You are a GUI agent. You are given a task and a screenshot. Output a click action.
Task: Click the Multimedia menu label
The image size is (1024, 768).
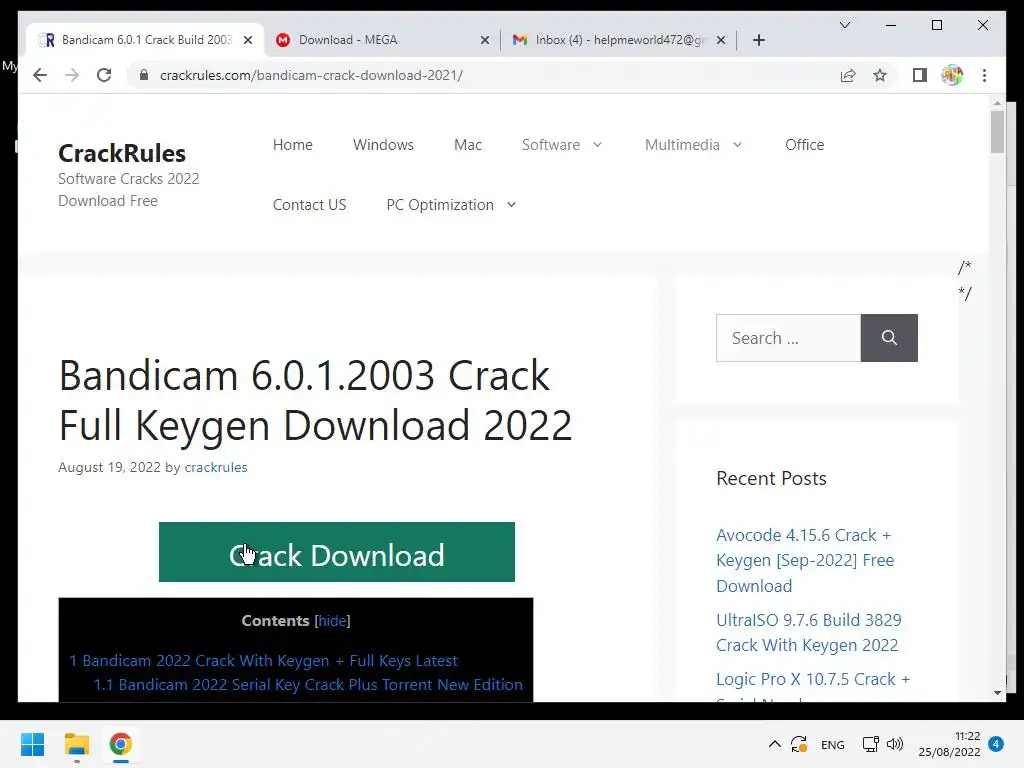682,144
